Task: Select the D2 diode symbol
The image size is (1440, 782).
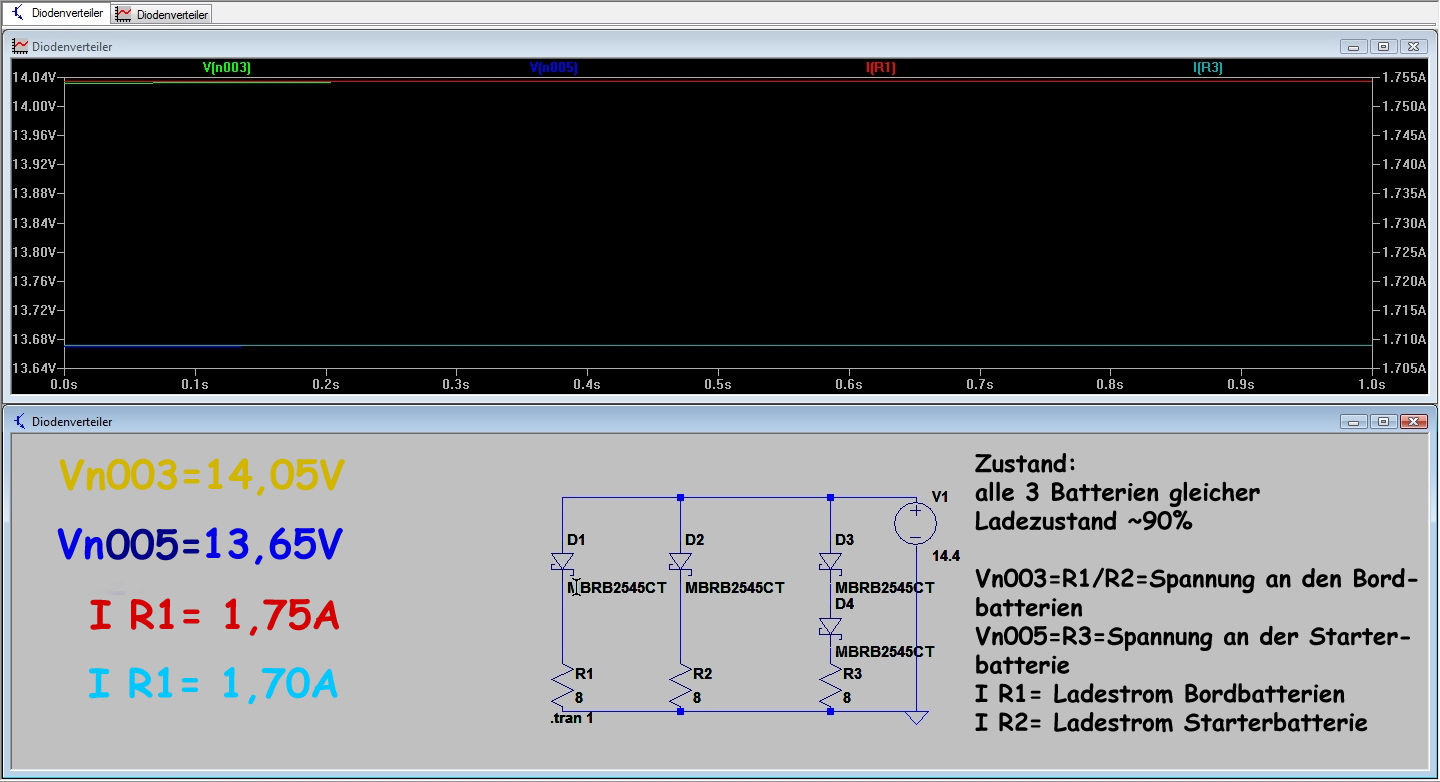Action: [x=680, y=563]
